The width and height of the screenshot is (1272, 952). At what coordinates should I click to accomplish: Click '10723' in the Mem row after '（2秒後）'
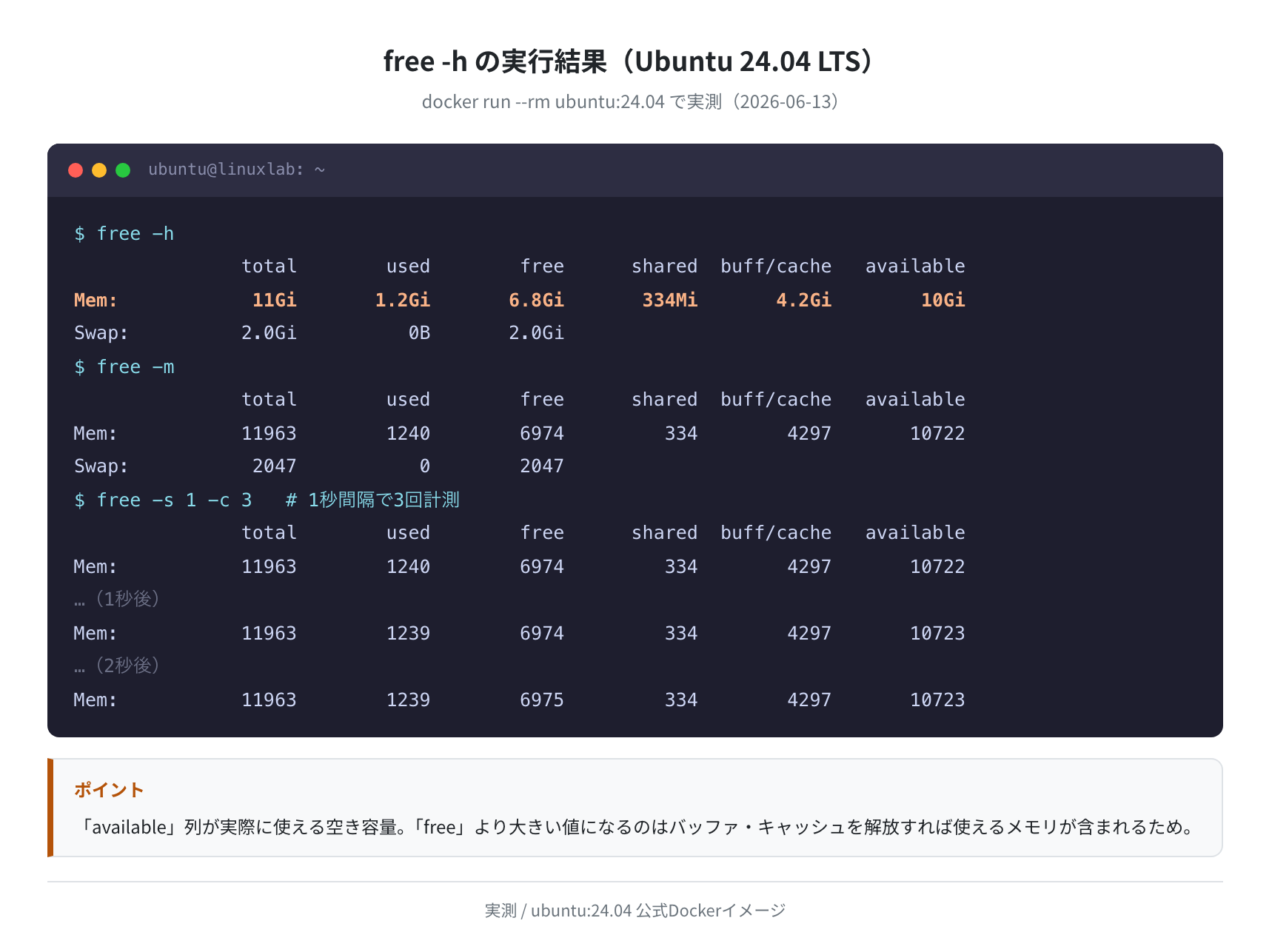point(937,700)
